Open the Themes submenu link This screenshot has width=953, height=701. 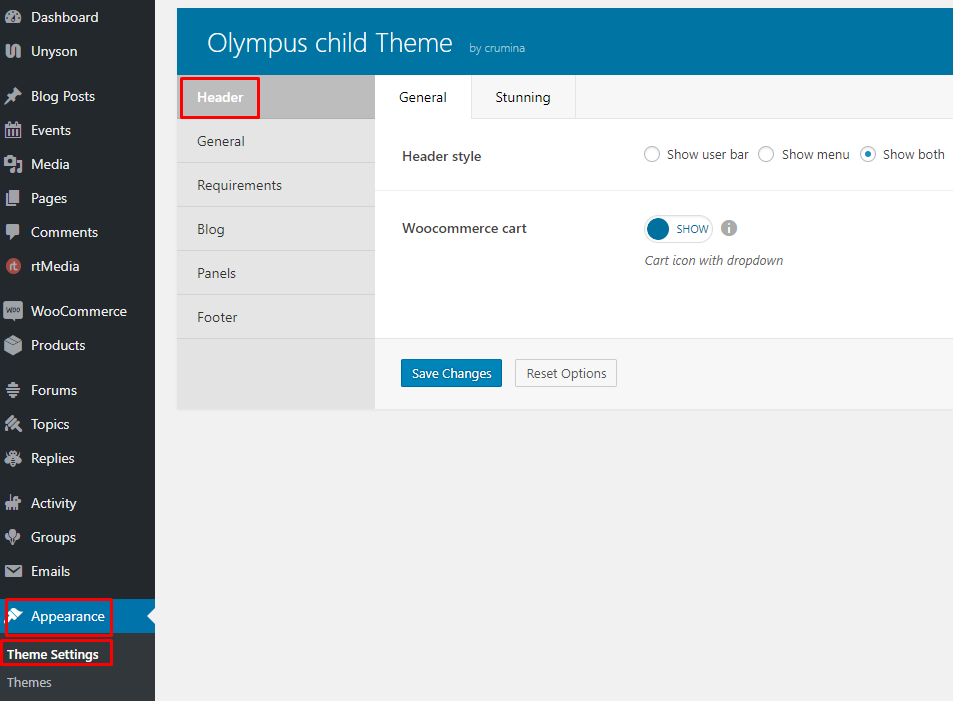click(x=29, y=682)
